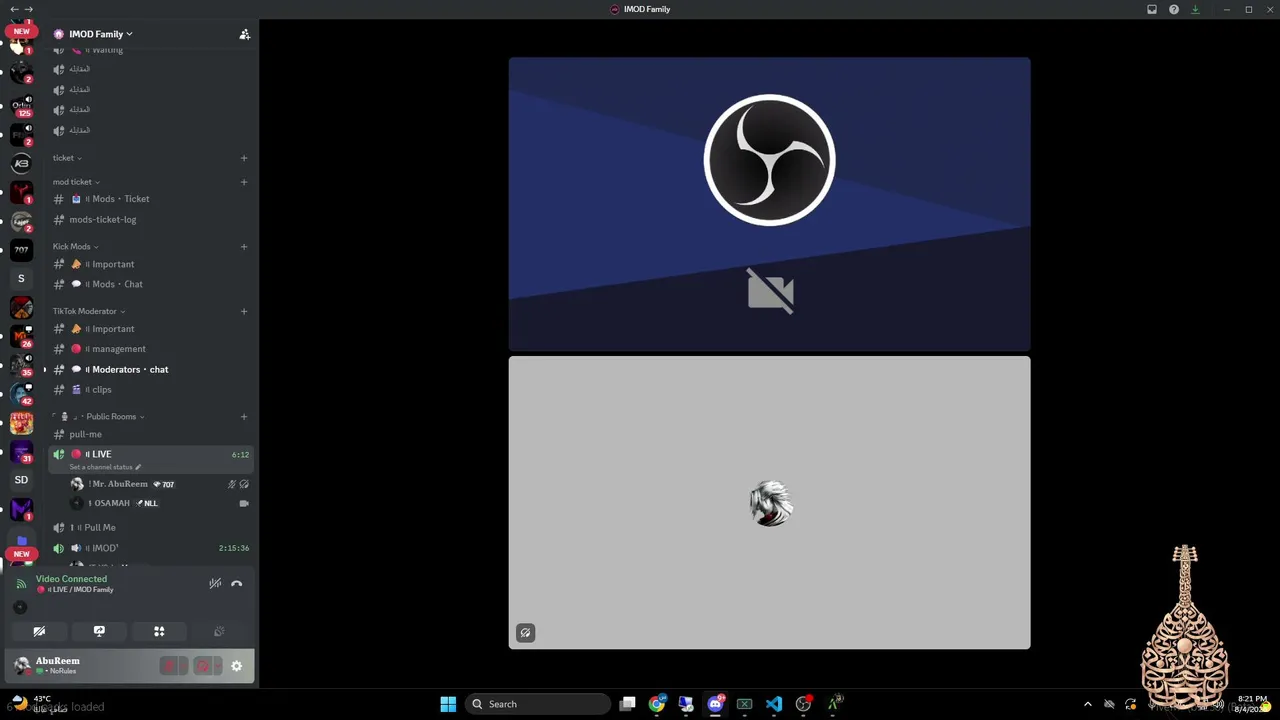
Task: Collapse the Kick Mods category
Action: 75,247
